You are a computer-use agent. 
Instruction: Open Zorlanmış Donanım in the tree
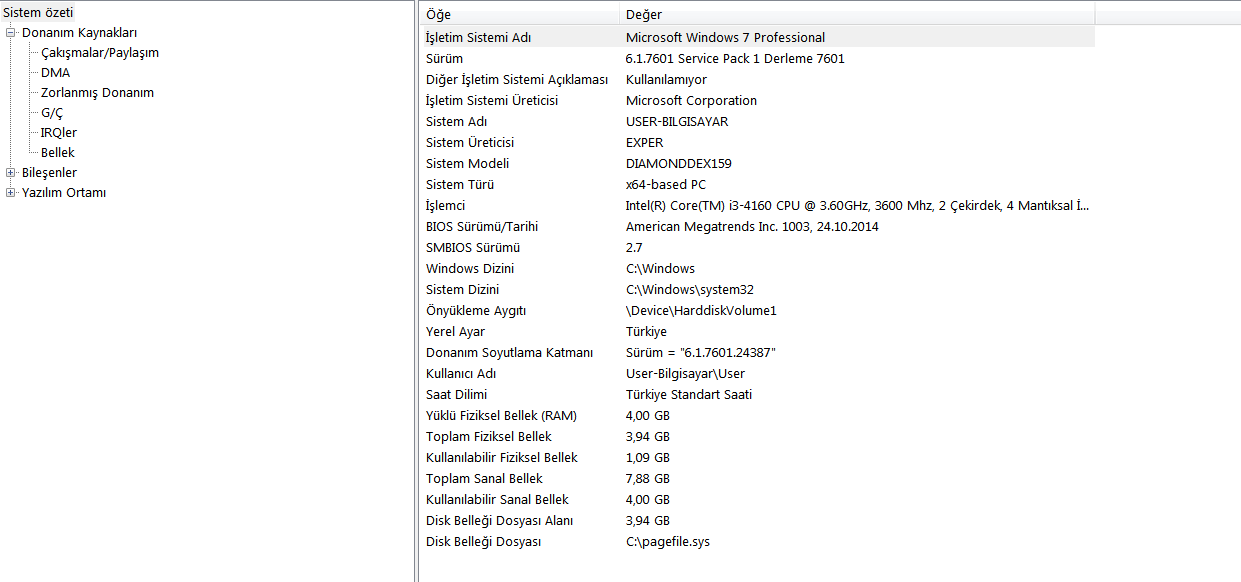click(x=97, y=93)
